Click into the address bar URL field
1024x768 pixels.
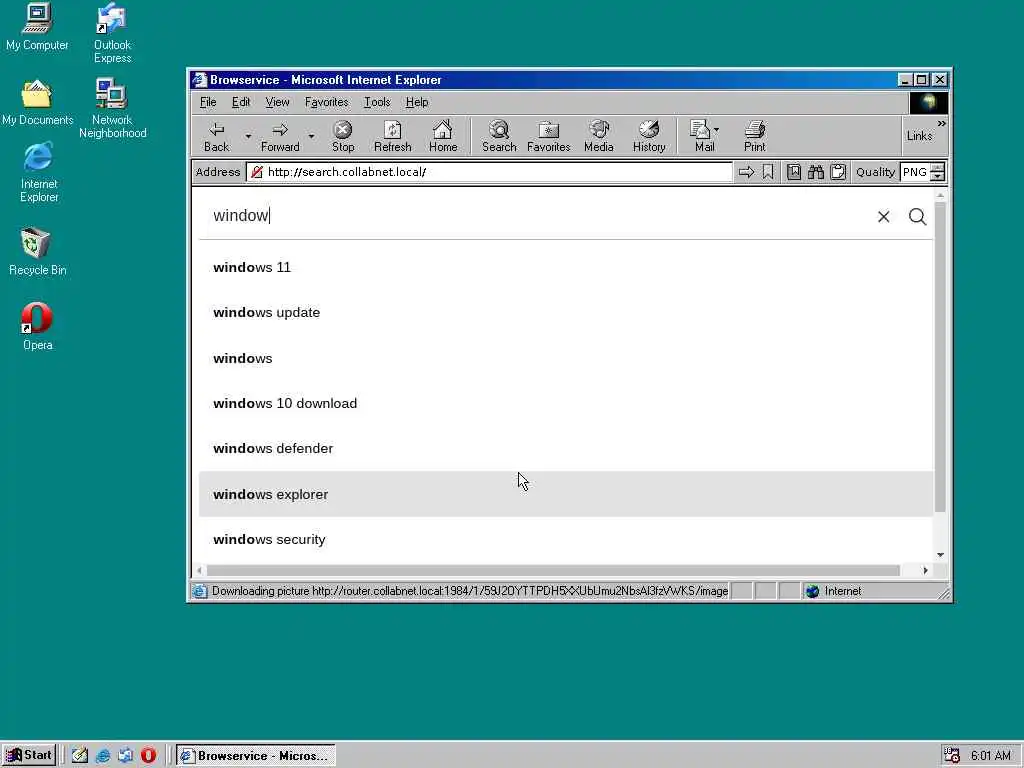[490, 172]
